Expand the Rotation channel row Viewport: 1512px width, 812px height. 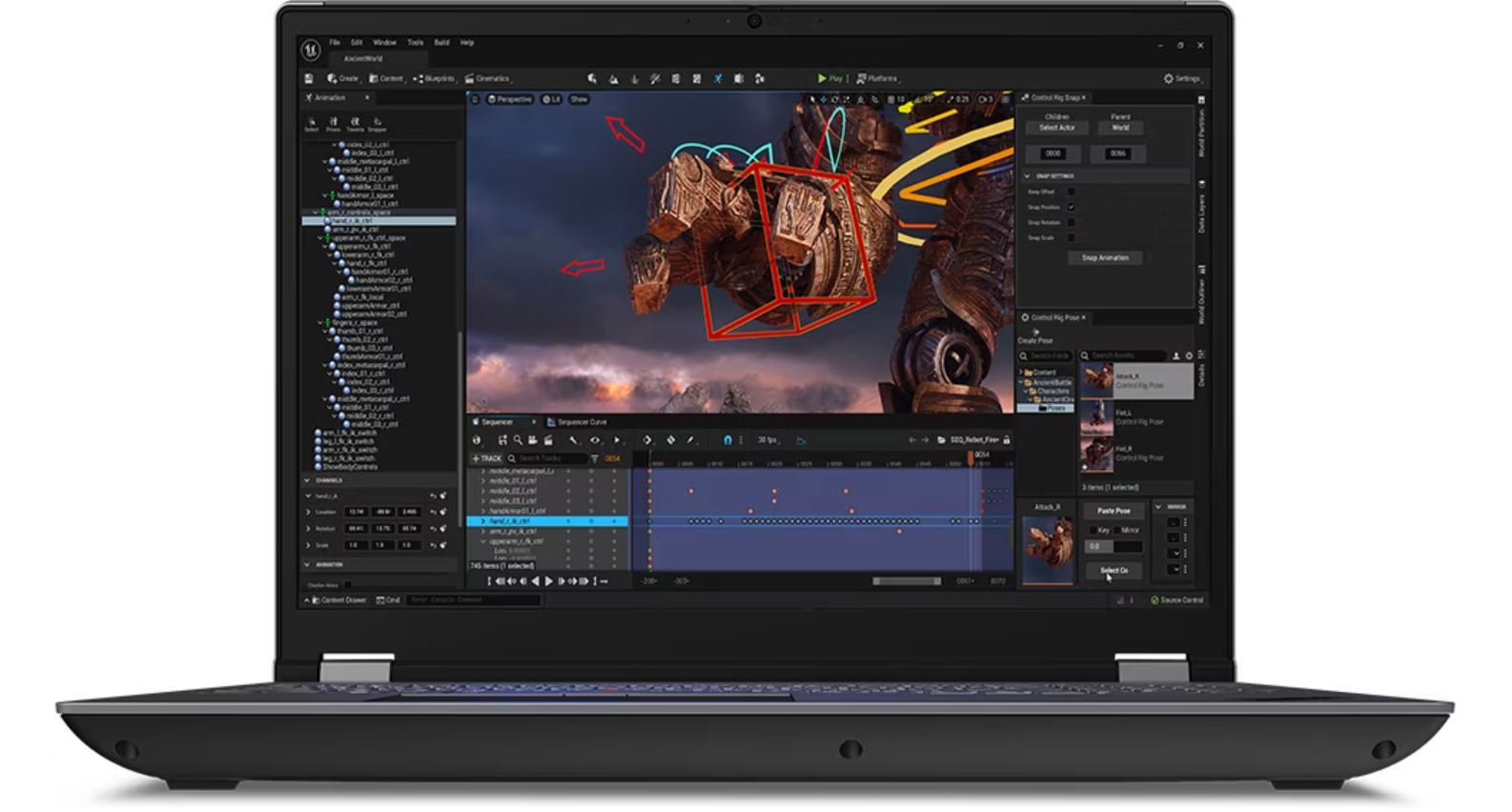coord(308,528)
